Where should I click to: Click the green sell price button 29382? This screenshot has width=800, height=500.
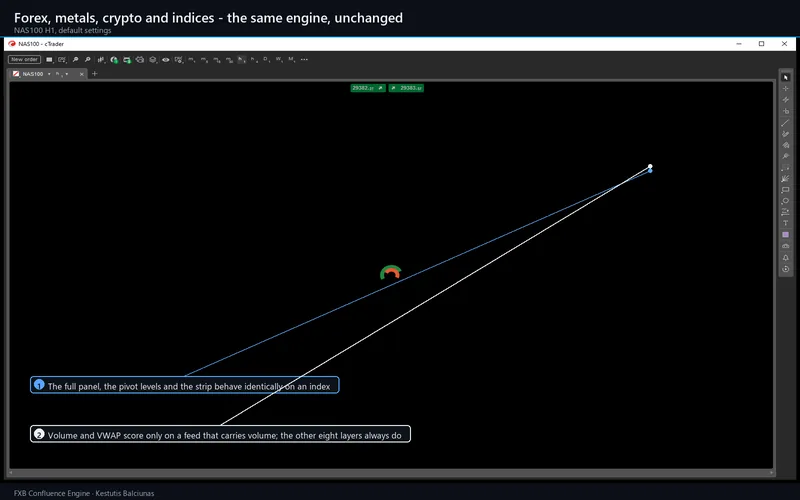(x=368, y=88)
